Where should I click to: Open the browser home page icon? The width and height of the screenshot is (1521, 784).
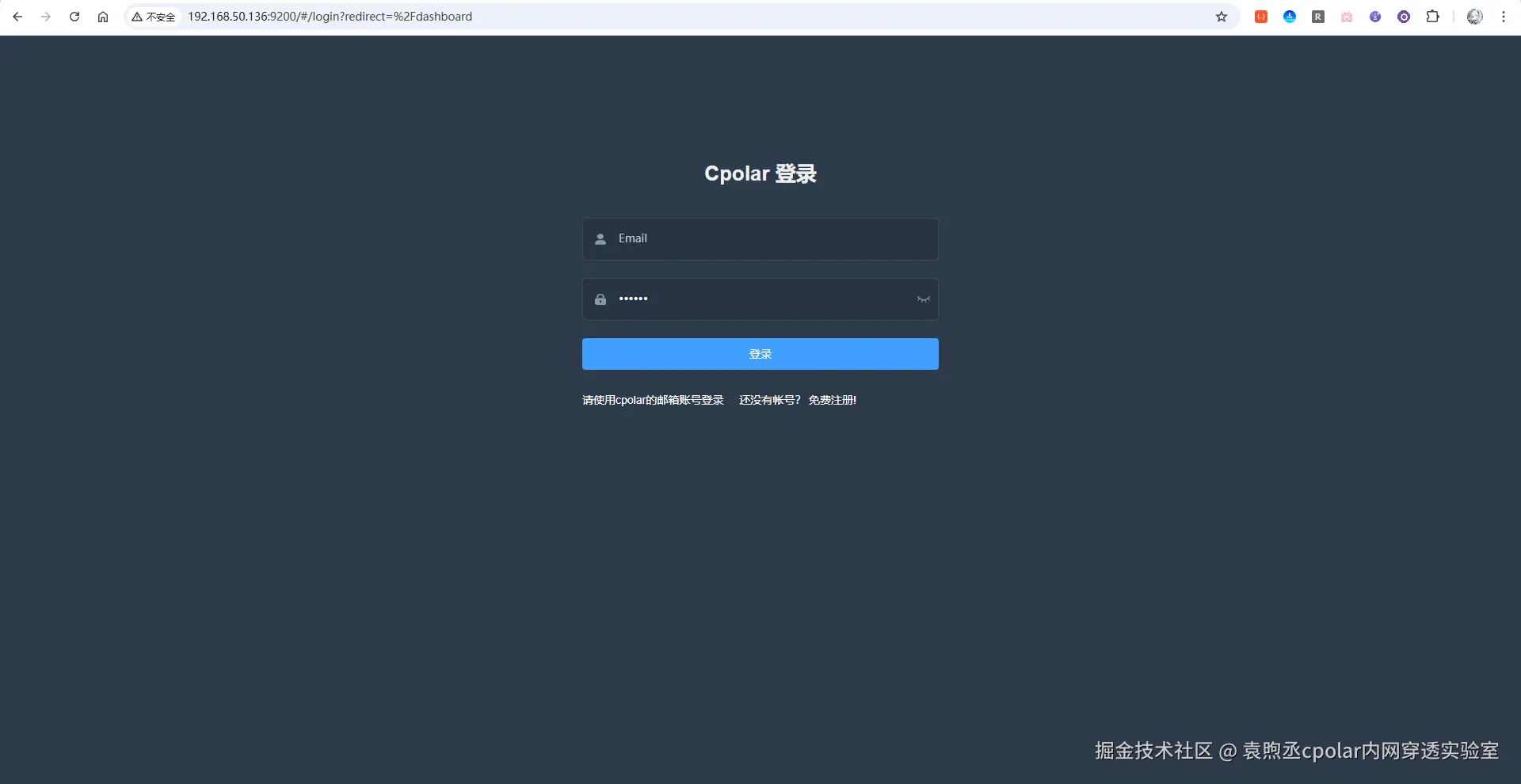[x=103, y=17]
